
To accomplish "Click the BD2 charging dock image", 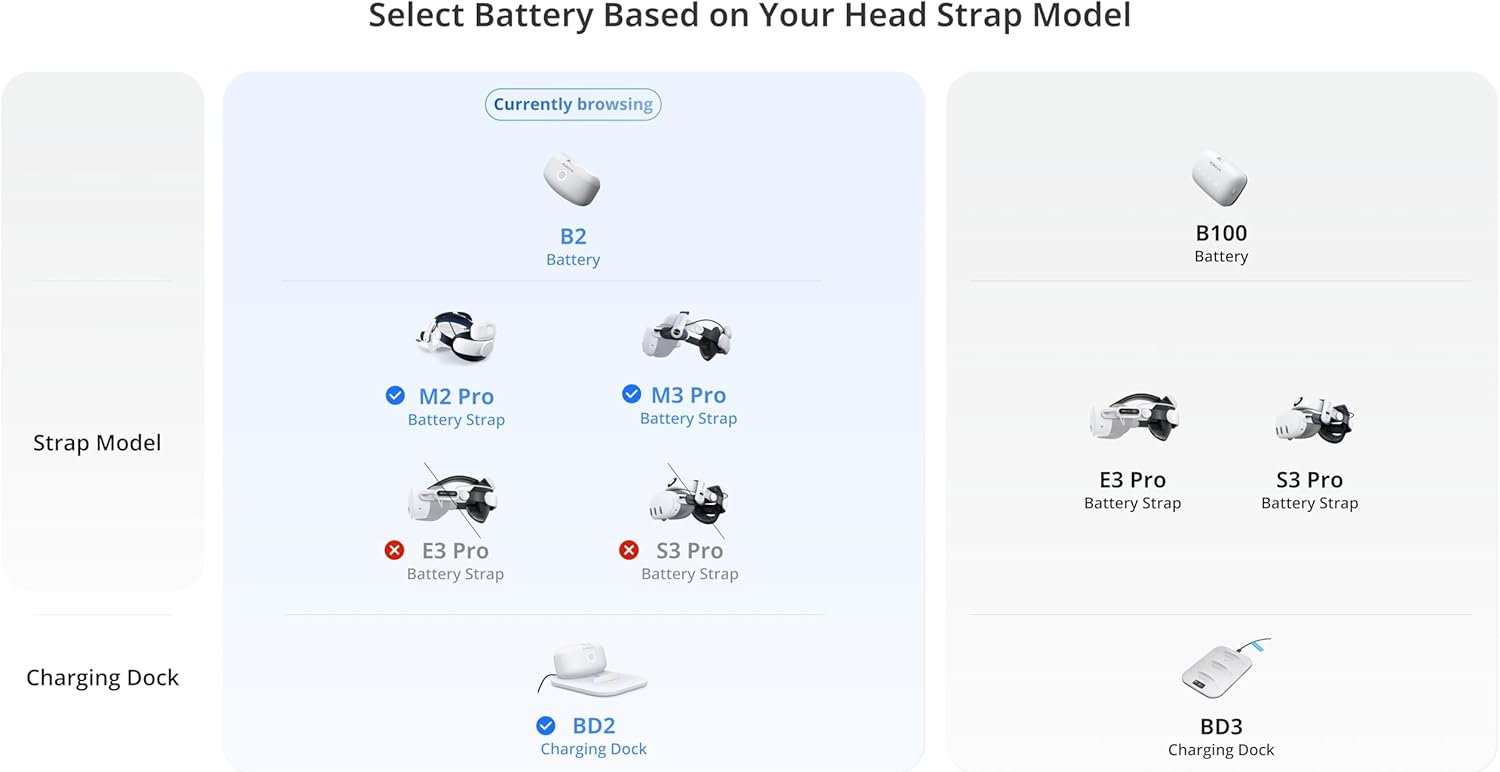I will (593, 669).
